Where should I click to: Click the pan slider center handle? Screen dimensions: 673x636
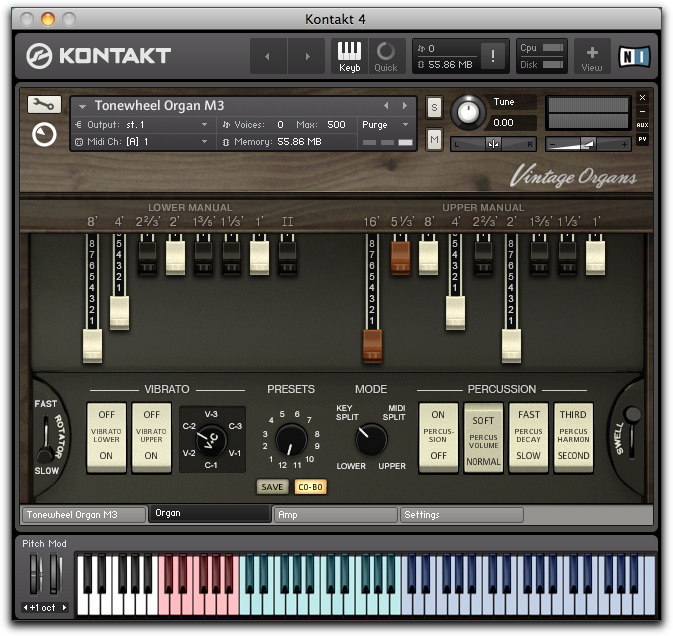click(493, 145)
